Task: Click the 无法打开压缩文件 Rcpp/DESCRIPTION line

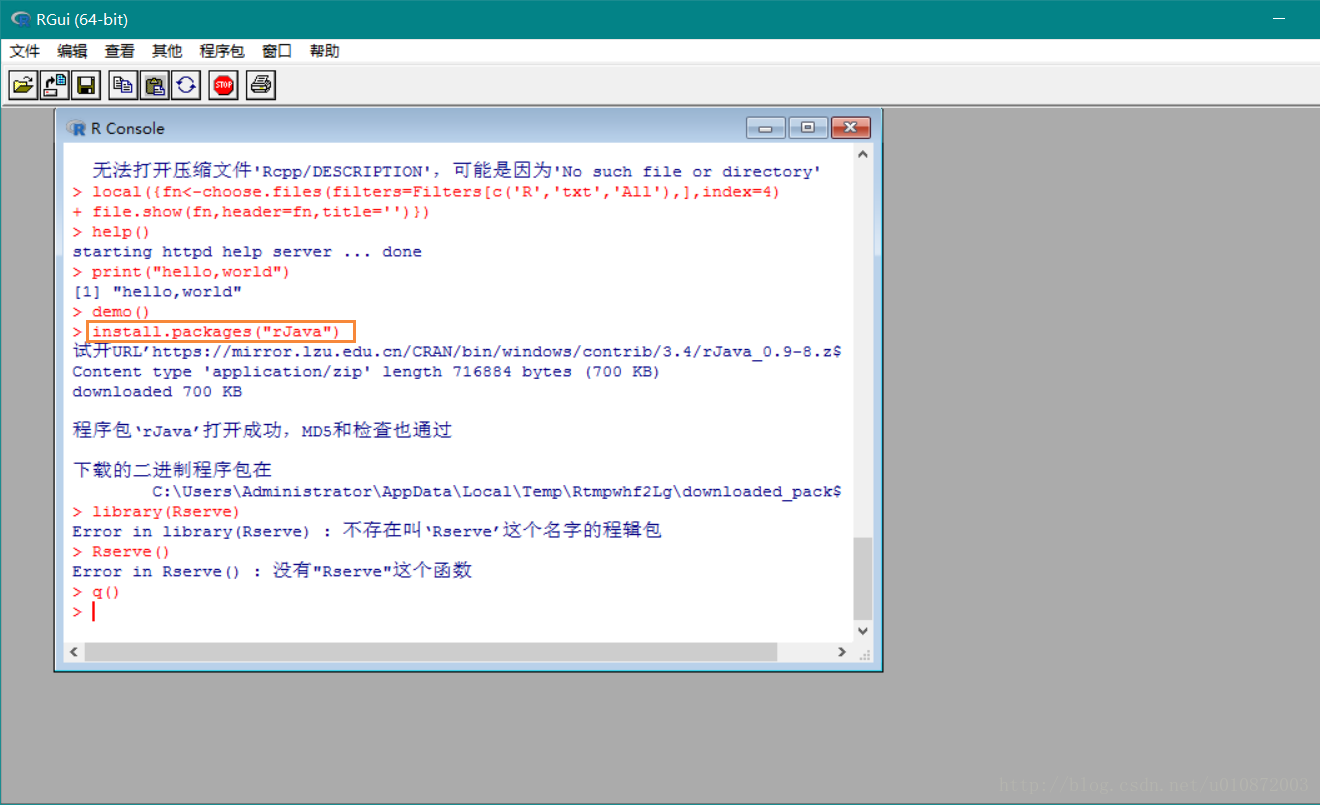Action: point(457,171)
